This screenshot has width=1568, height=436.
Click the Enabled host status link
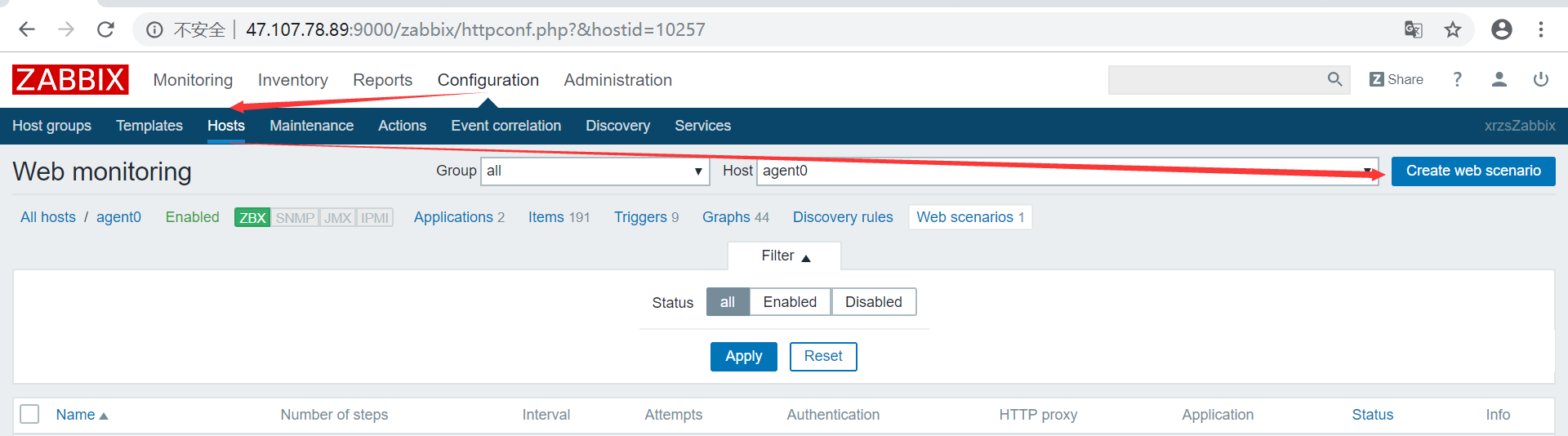(192, 217)
